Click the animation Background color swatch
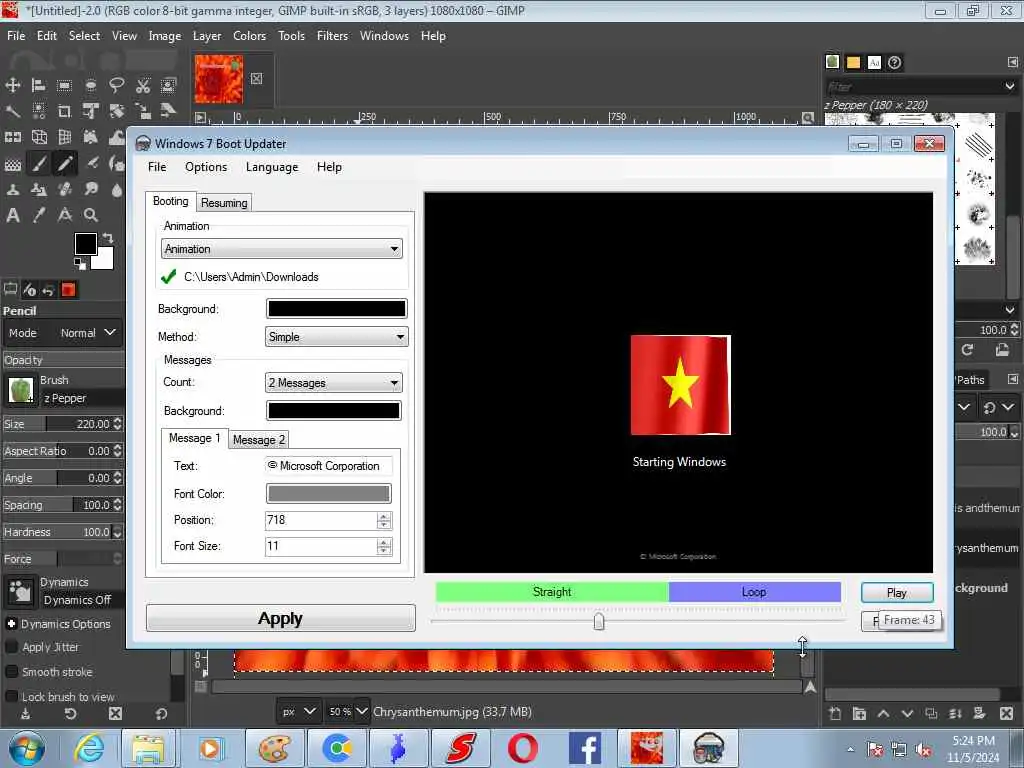The width and height of the screenshot is (1024, 768). [x=336, y=308]
